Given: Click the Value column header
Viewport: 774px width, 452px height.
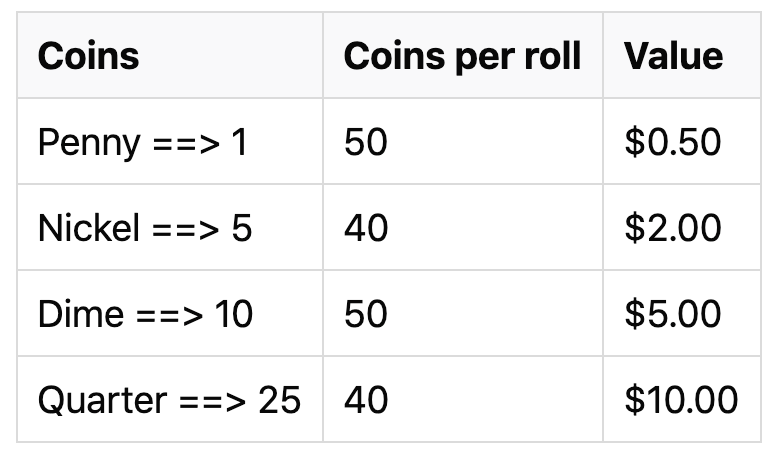Looking at the screenshot, I should pyautogui.click(x=673, y=56).
